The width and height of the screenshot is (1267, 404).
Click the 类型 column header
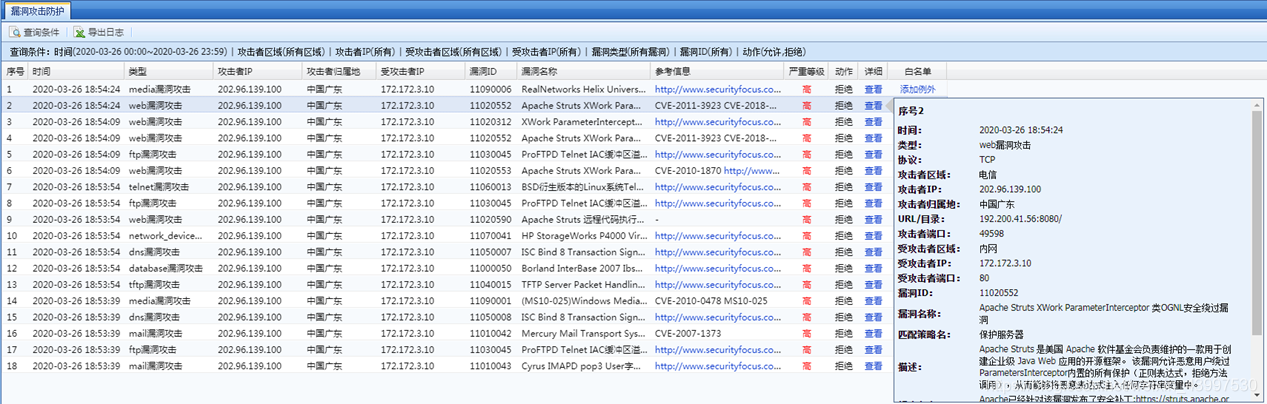pos(138,72)
